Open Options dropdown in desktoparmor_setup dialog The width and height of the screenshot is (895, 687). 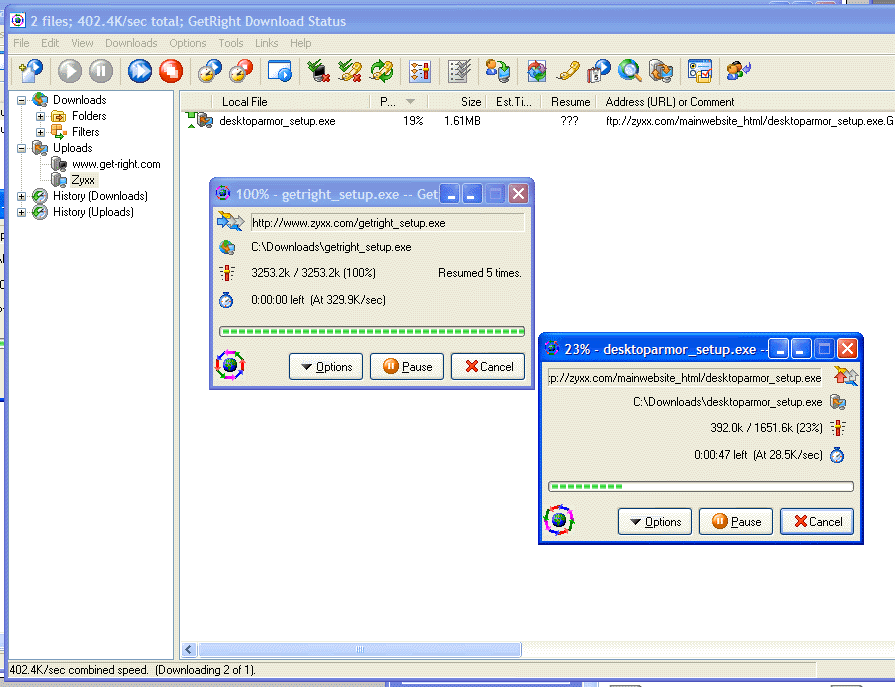point(655,522)
